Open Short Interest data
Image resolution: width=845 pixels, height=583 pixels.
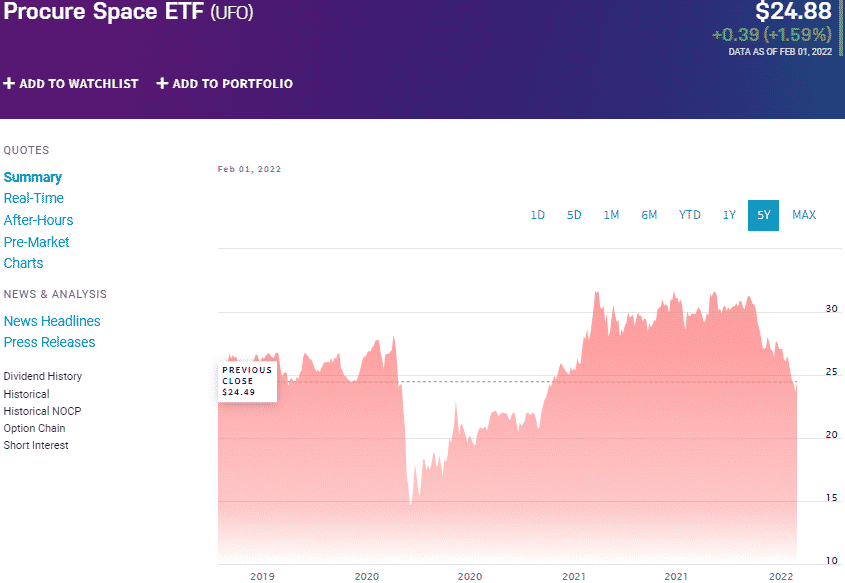pyautogui.click(x=35, y=445)
